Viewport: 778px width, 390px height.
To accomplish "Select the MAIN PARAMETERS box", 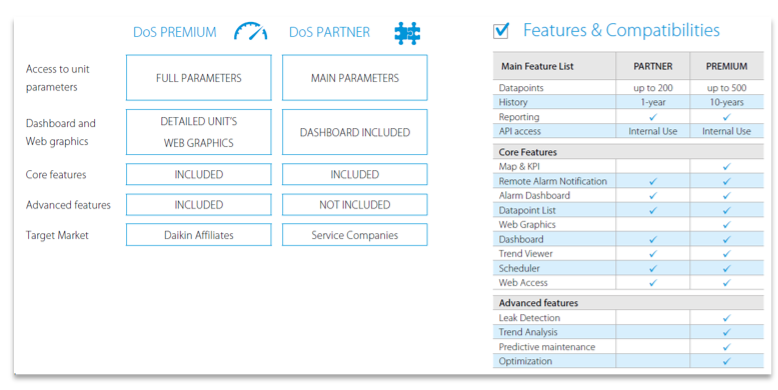I will 355,78.
